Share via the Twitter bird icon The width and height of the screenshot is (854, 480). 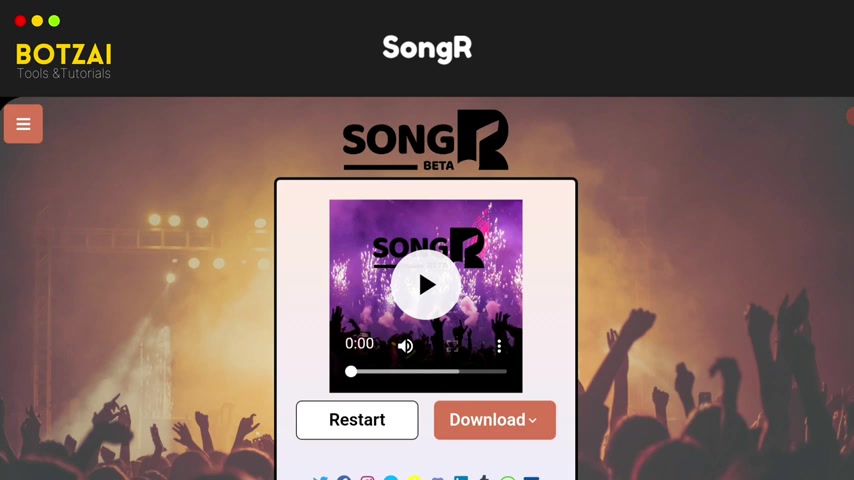320,478
